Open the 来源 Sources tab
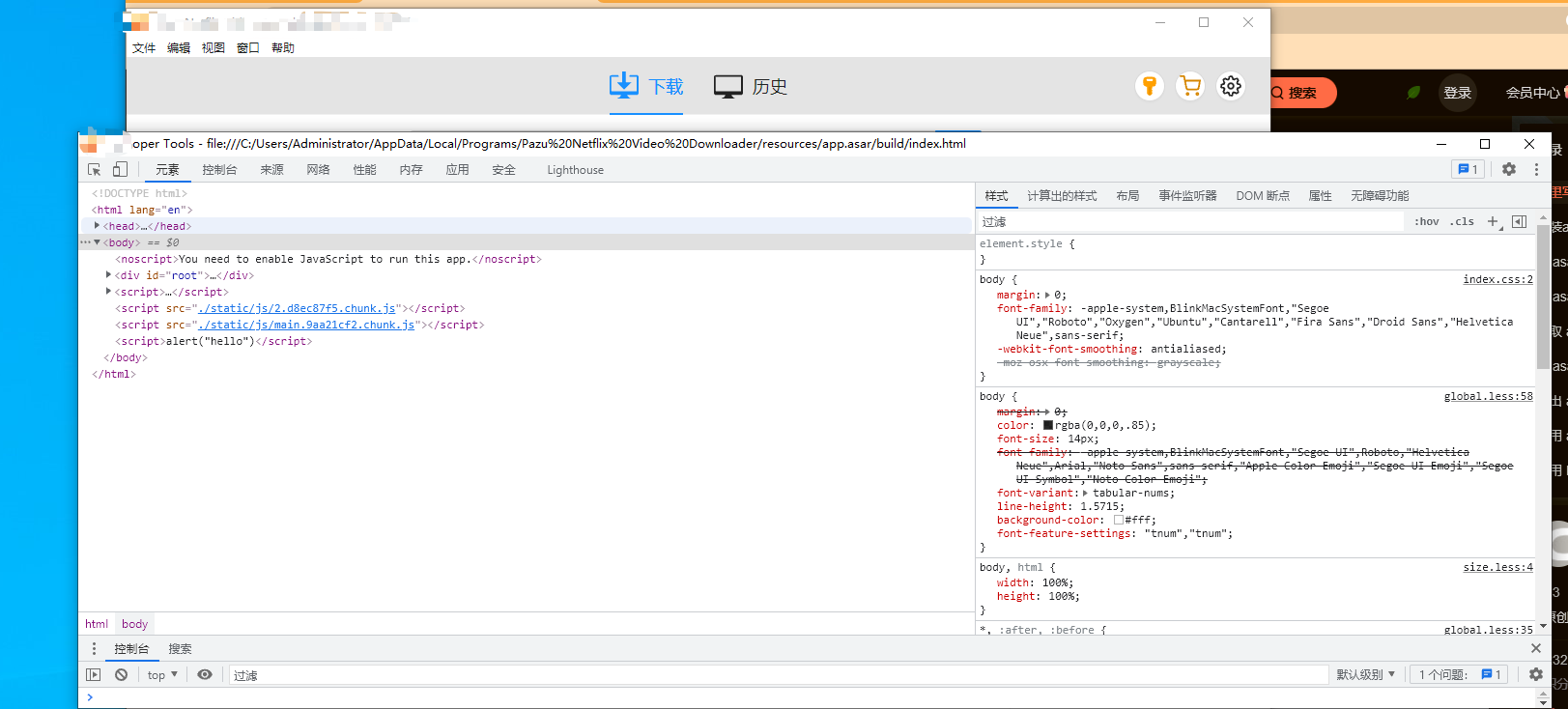1568x709 pixels. coord(271,169)
